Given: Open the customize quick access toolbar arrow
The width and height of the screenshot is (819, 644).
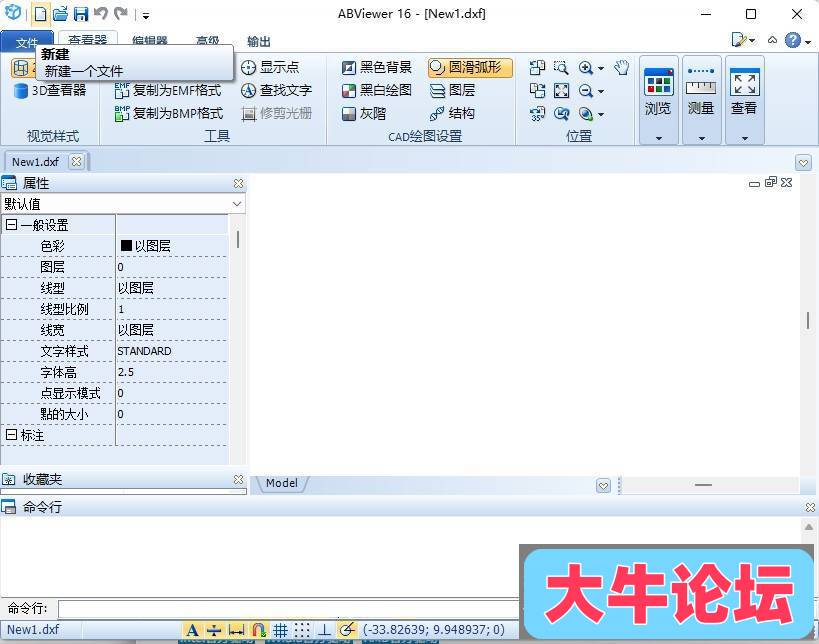Looking at the screenshot, I should pyautogui.click(x=146, y=16).
